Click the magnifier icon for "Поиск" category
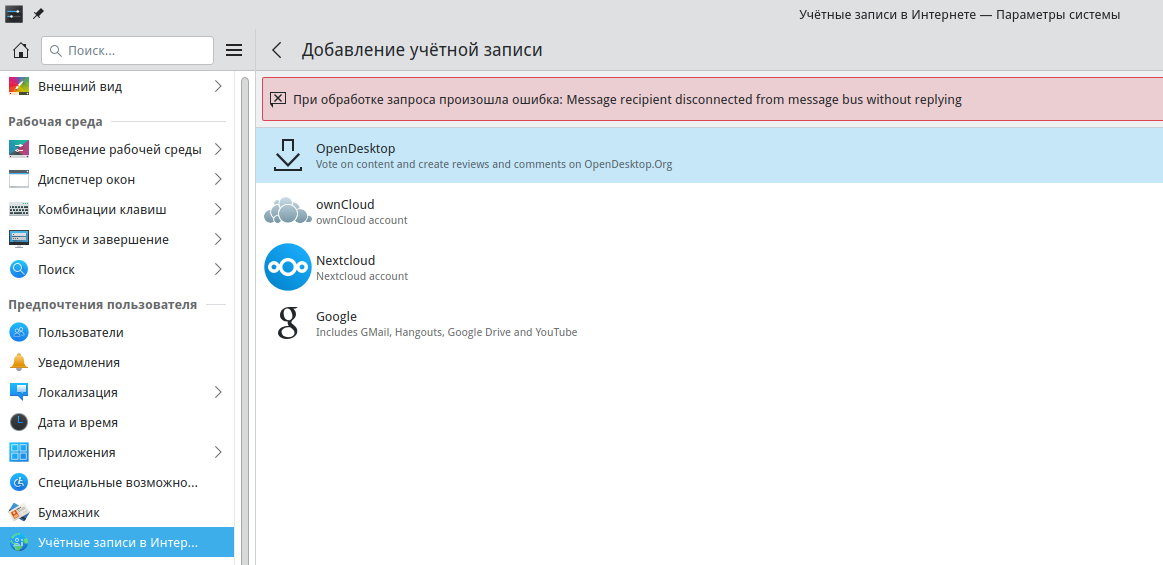 19,269
